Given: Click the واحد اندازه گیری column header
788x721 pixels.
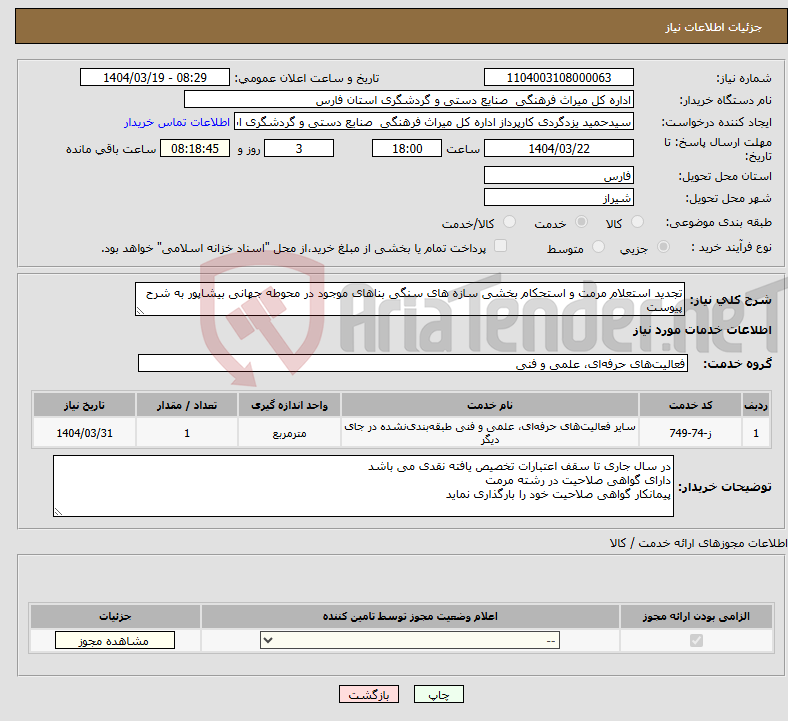Looking at the screenshot, I should pos(289,405).
